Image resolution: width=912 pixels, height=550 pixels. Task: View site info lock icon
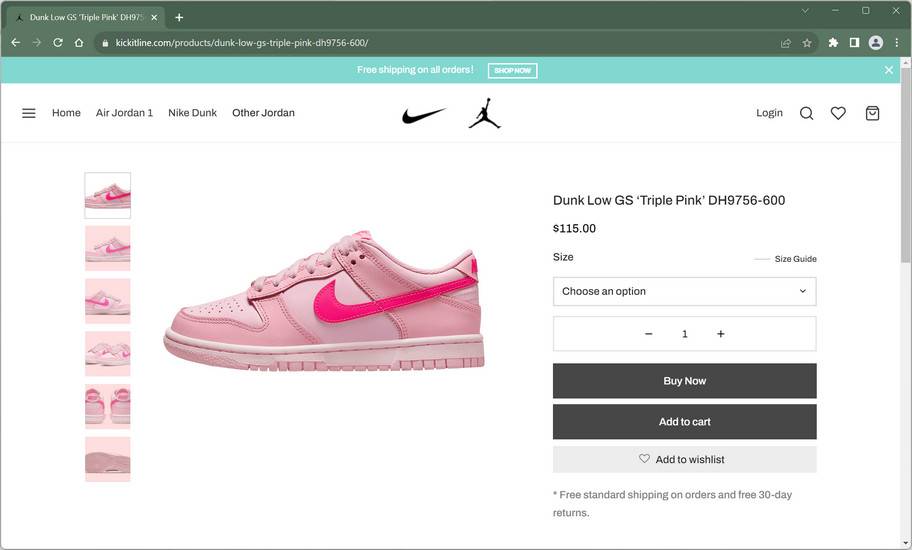point(105,43)
